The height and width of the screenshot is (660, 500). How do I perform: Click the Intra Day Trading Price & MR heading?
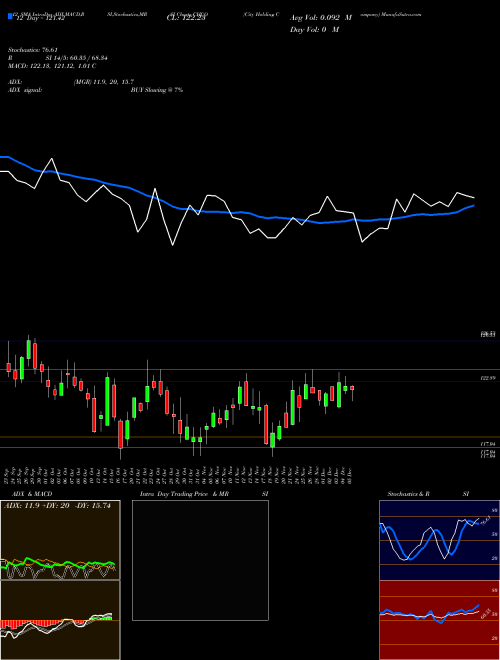point(184,494)
